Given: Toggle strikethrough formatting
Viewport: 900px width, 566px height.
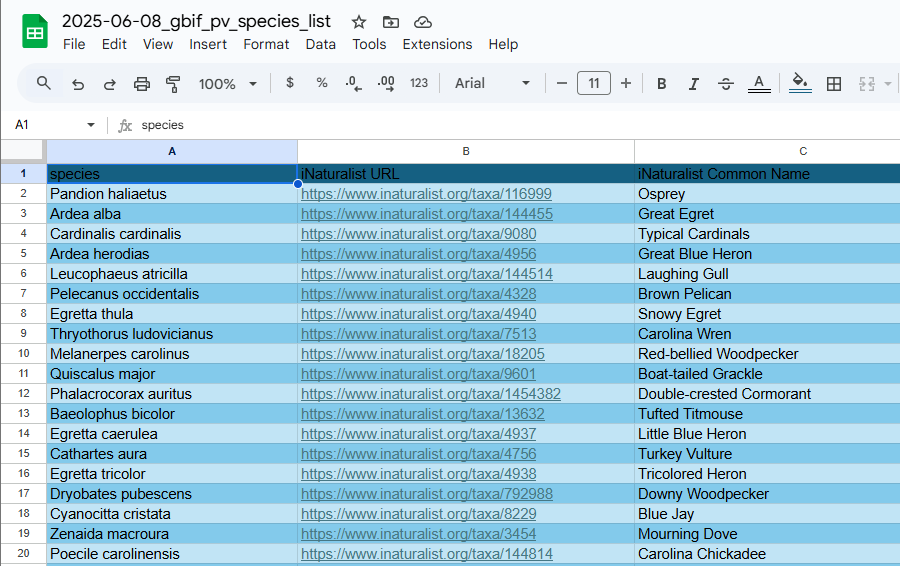Looking at the screenshot, I should (726, 84).
